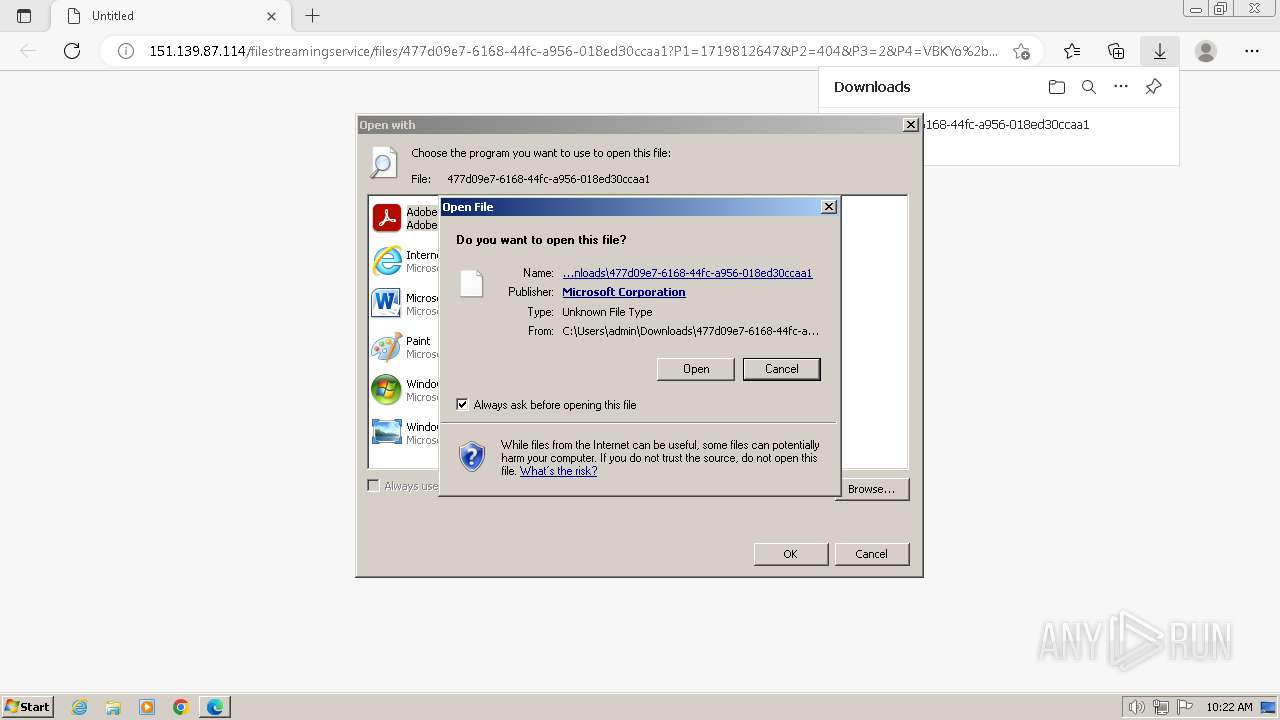Launch Chrome from taskbar
The width and height of the screenshot is (1280, 720).
[x=181, y=707]
